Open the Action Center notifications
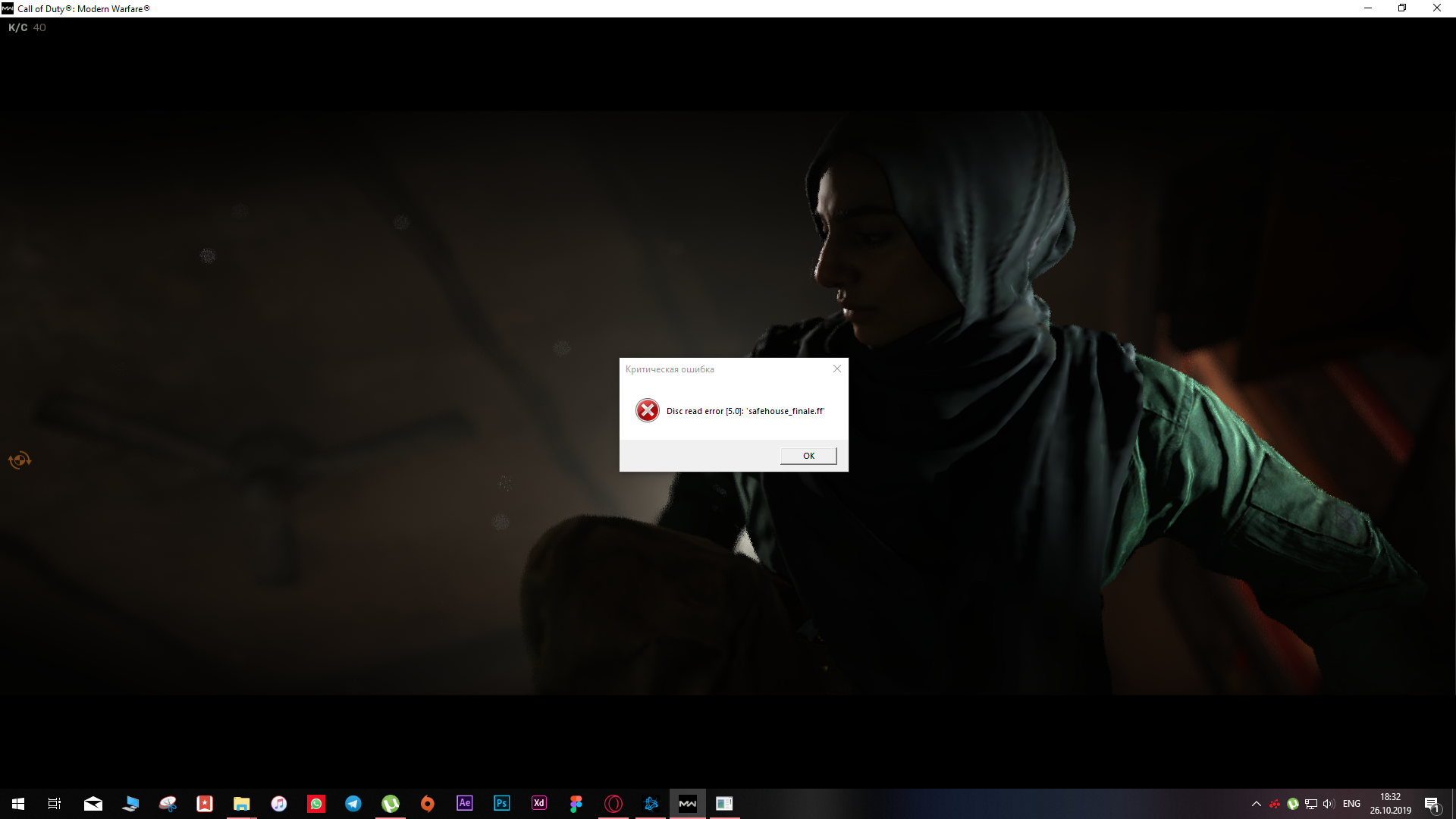The height and width of the screenshot is (819, 1456). [x=1432, y=804]
